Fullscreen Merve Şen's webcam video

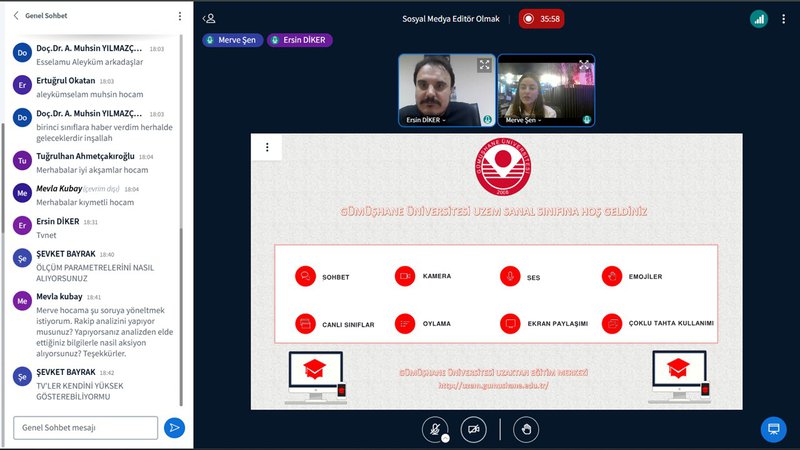[x=584, y=65]
